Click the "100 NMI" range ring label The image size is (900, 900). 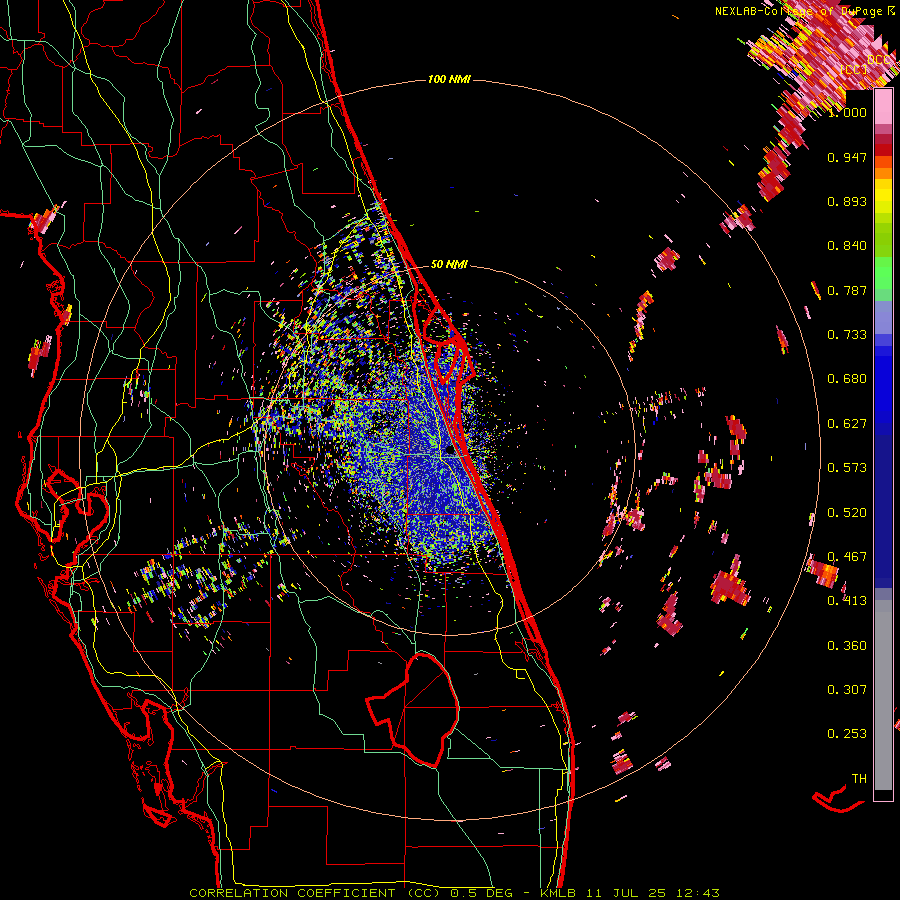click(x=449, y=79)
